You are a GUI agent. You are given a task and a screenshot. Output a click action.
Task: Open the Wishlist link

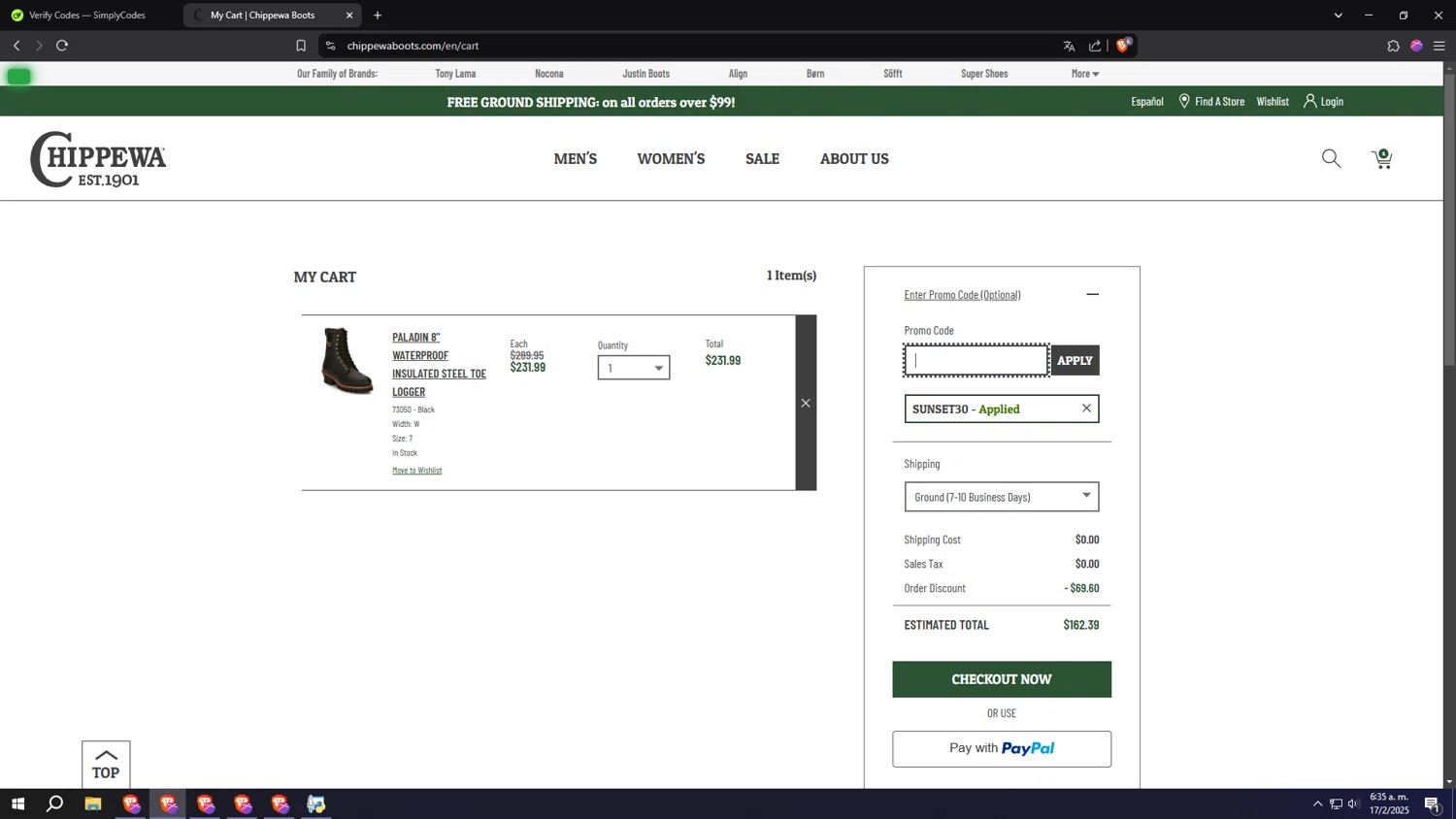click(x=1273, y=102)
